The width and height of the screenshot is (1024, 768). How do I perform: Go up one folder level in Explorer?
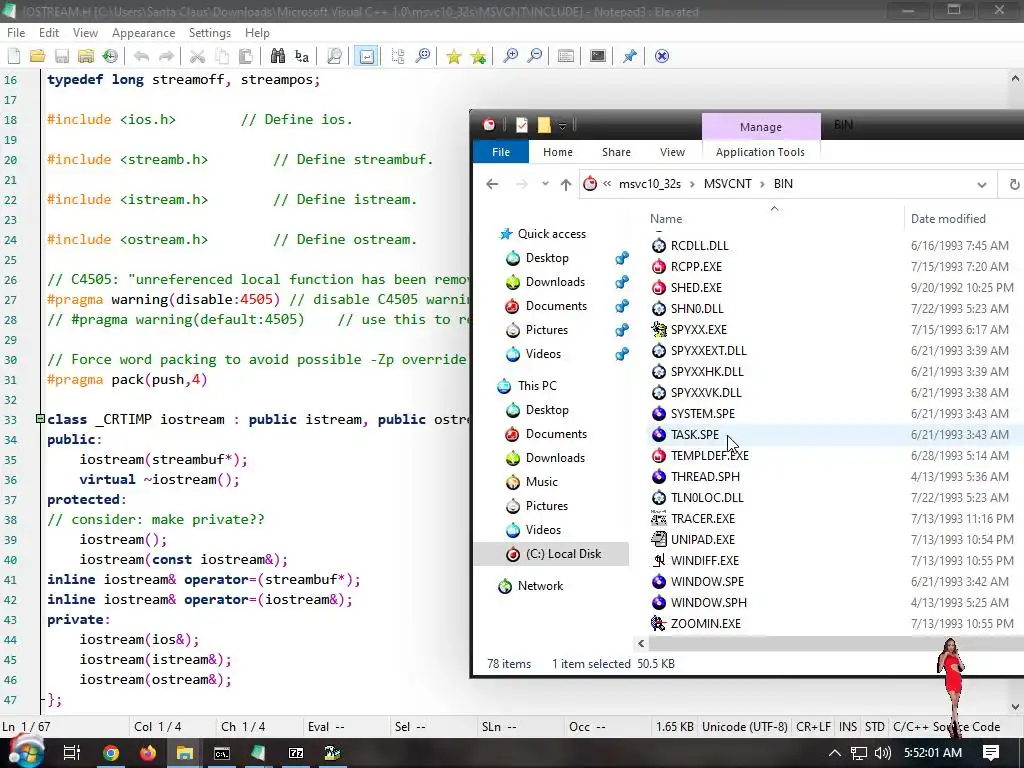tap(566, 184)
